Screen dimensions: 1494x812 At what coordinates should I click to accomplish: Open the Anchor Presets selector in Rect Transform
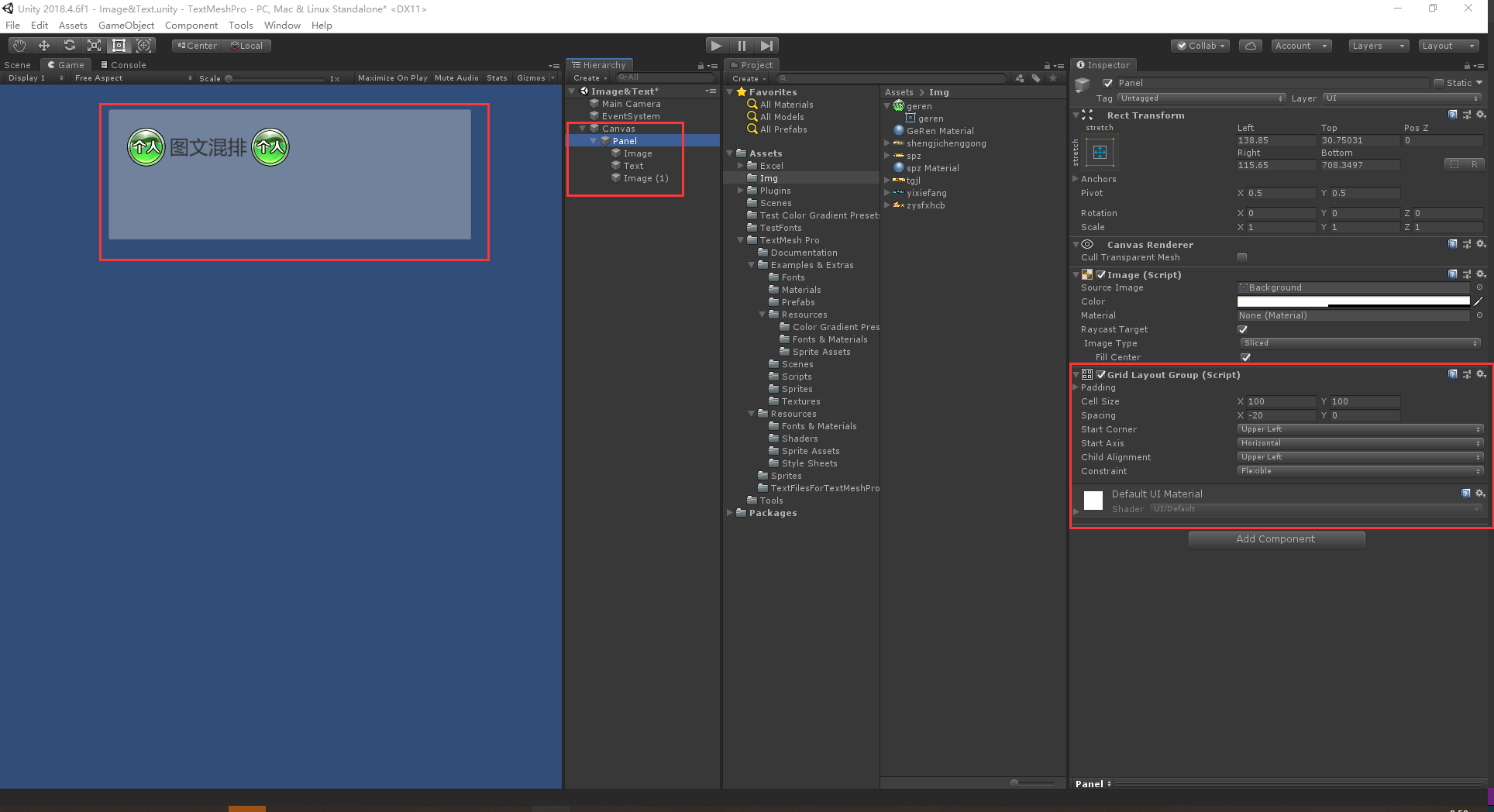tap(1101, 152)
